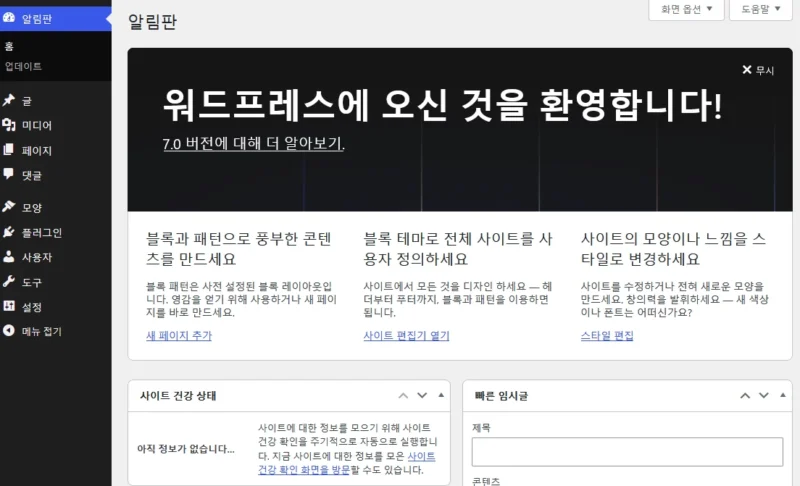This screenshot has width=800, height=486.
Task: Click heading 블록과 패턴으로 풍부한 콘텐츠를 만드세요
Action: click(x=239, y=249)
